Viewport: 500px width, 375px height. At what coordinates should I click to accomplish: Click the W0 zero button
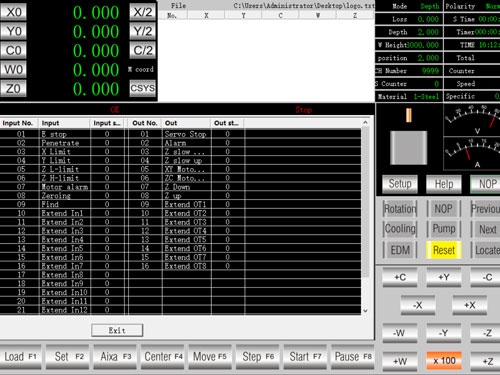(13, 69)
